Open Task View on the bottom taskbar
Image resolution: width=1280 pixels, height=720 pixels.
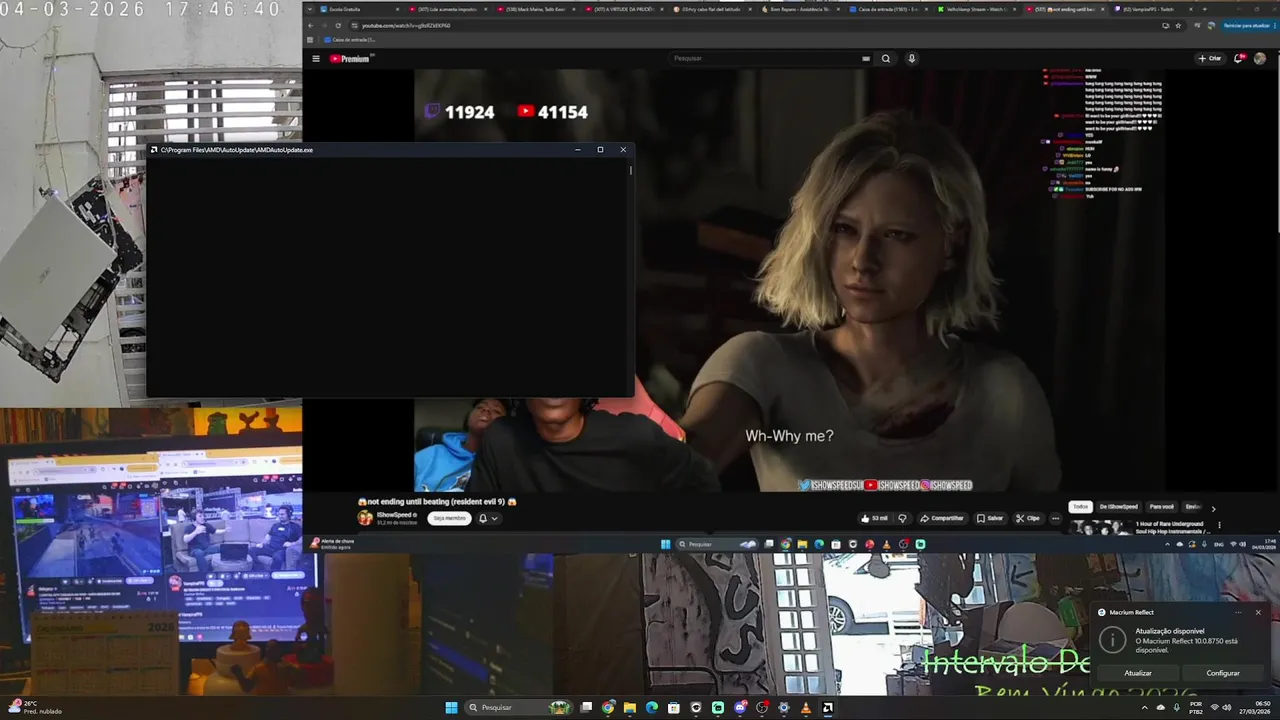[586, 707]
